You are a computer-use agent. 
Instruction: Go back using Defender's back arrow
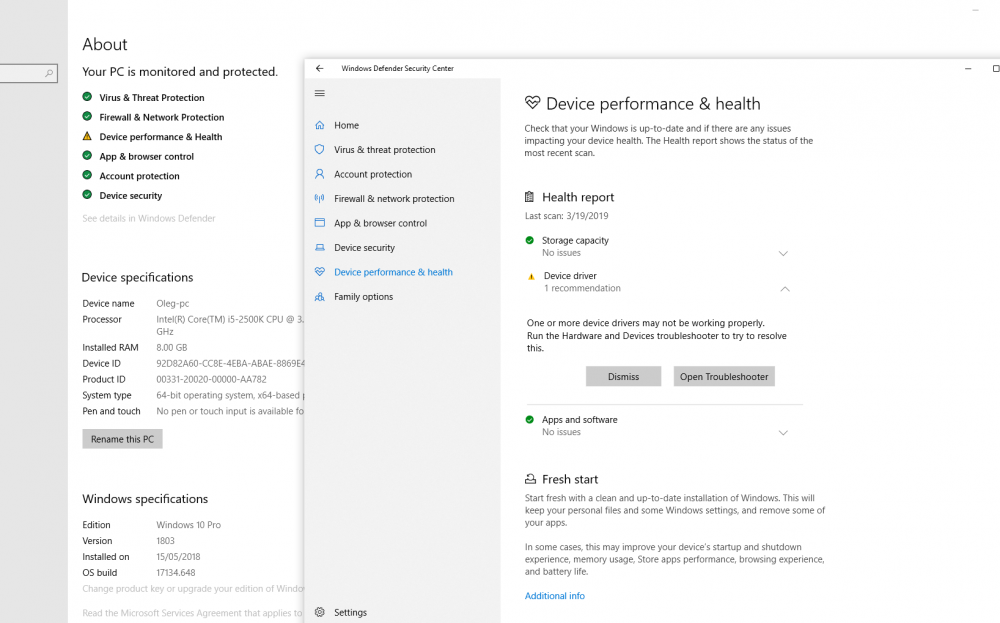320,68
